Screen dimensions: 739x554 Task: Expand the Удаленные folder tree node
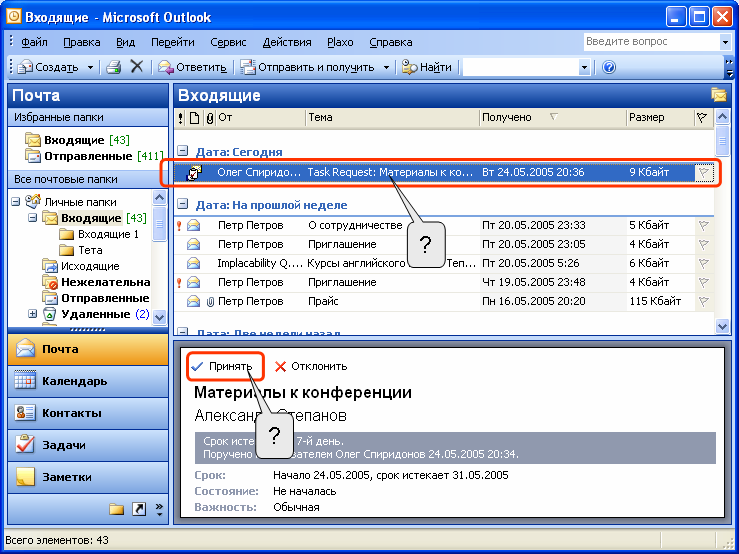(32, 314)
